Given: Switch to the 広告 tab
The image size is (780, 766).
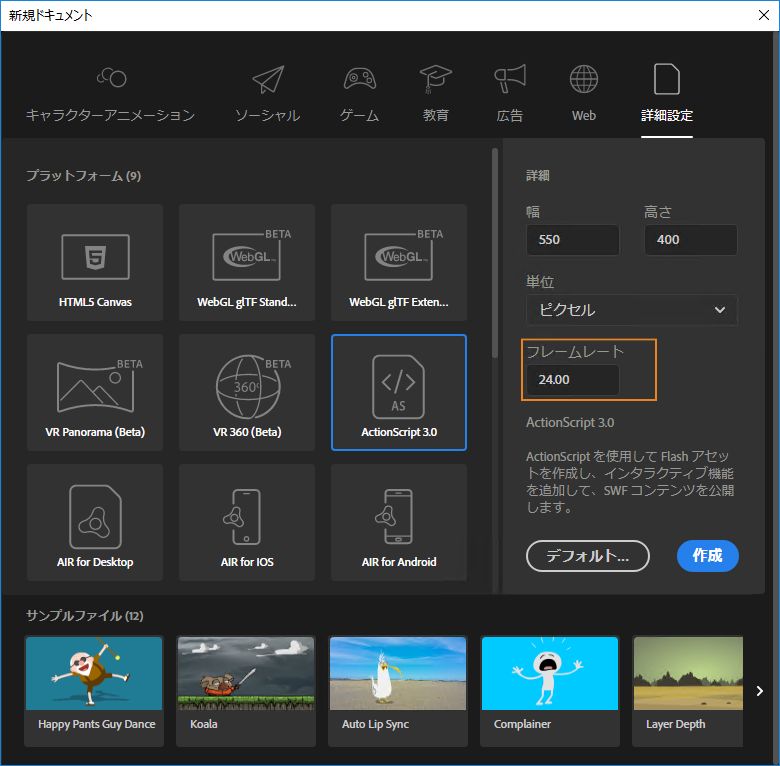Looking at the screenshot, I should click(510, 95).
